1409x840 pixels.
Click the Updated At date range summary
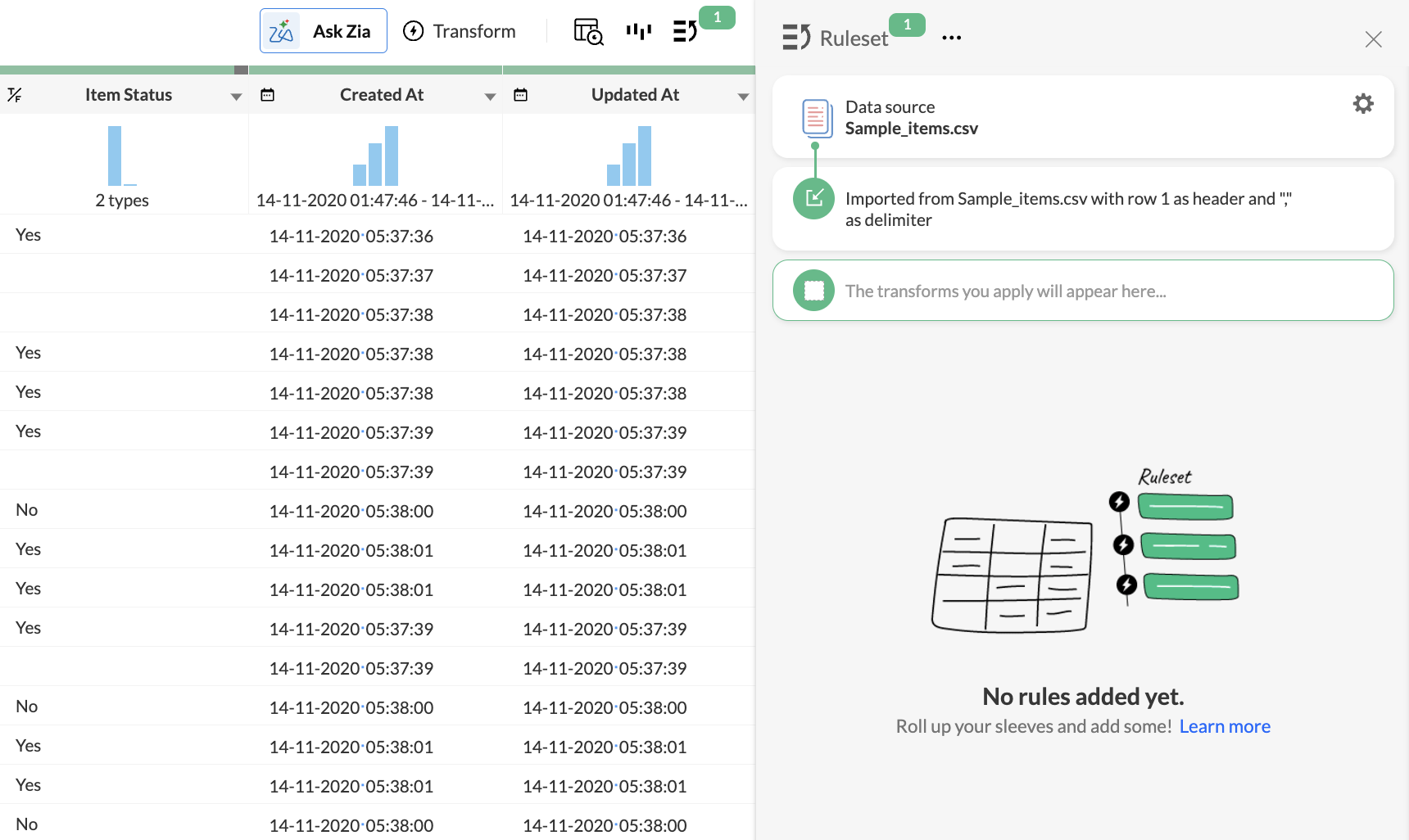click(629, 201)
